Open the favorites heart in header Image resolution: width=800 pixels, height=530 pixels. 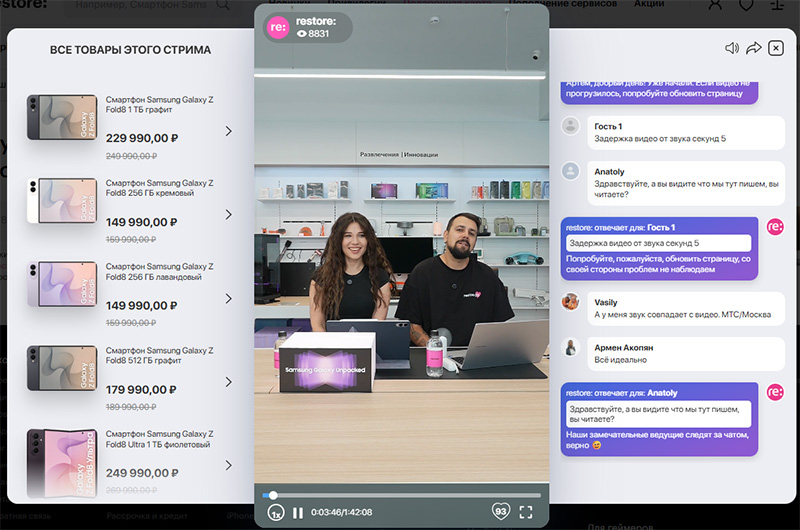pyautogui.click(x=746, y=5)
